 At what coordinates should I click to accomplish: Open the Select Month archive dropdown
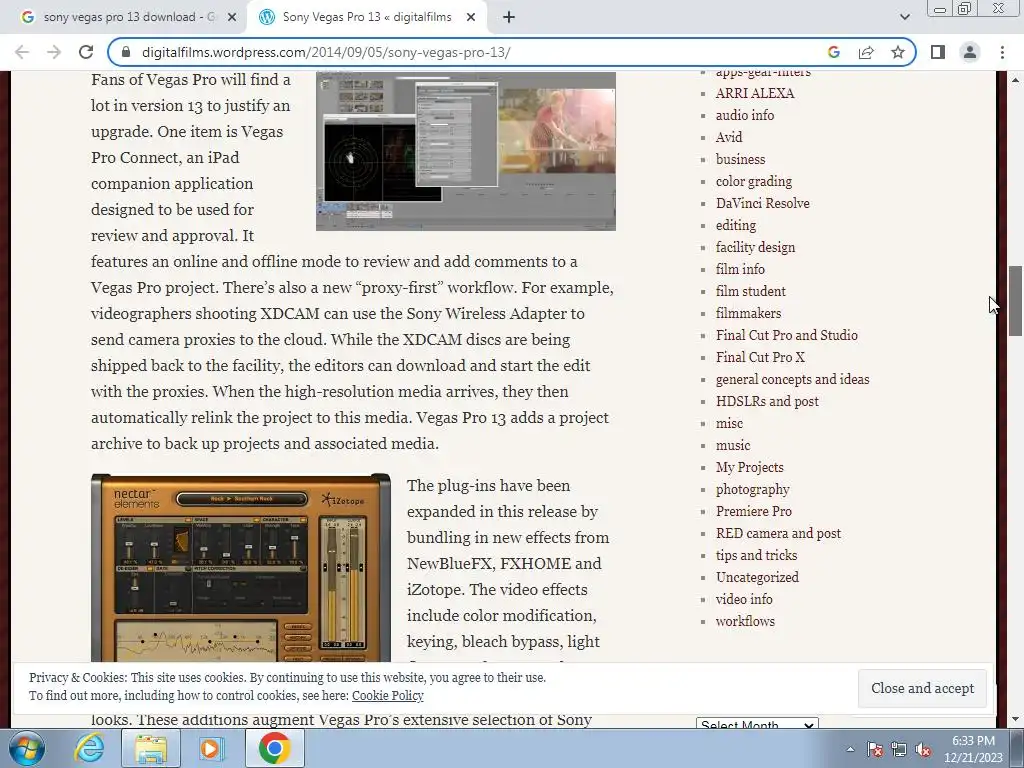[x=757, y=724]
